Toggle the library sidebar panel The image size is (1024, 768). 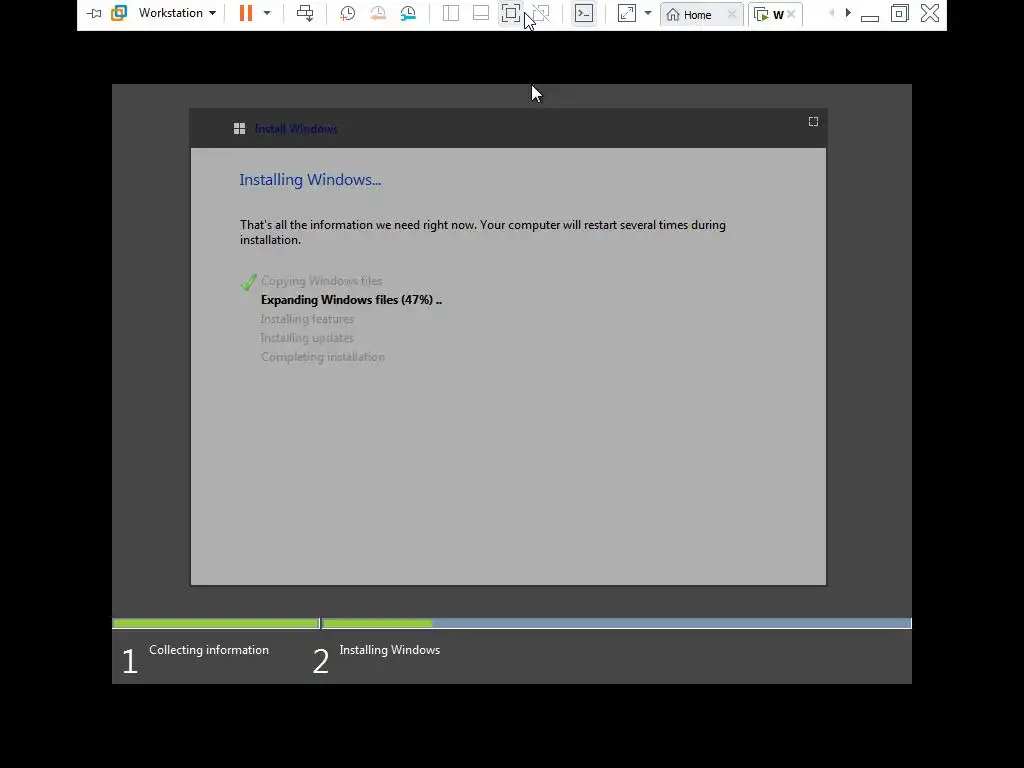[451, 13]
